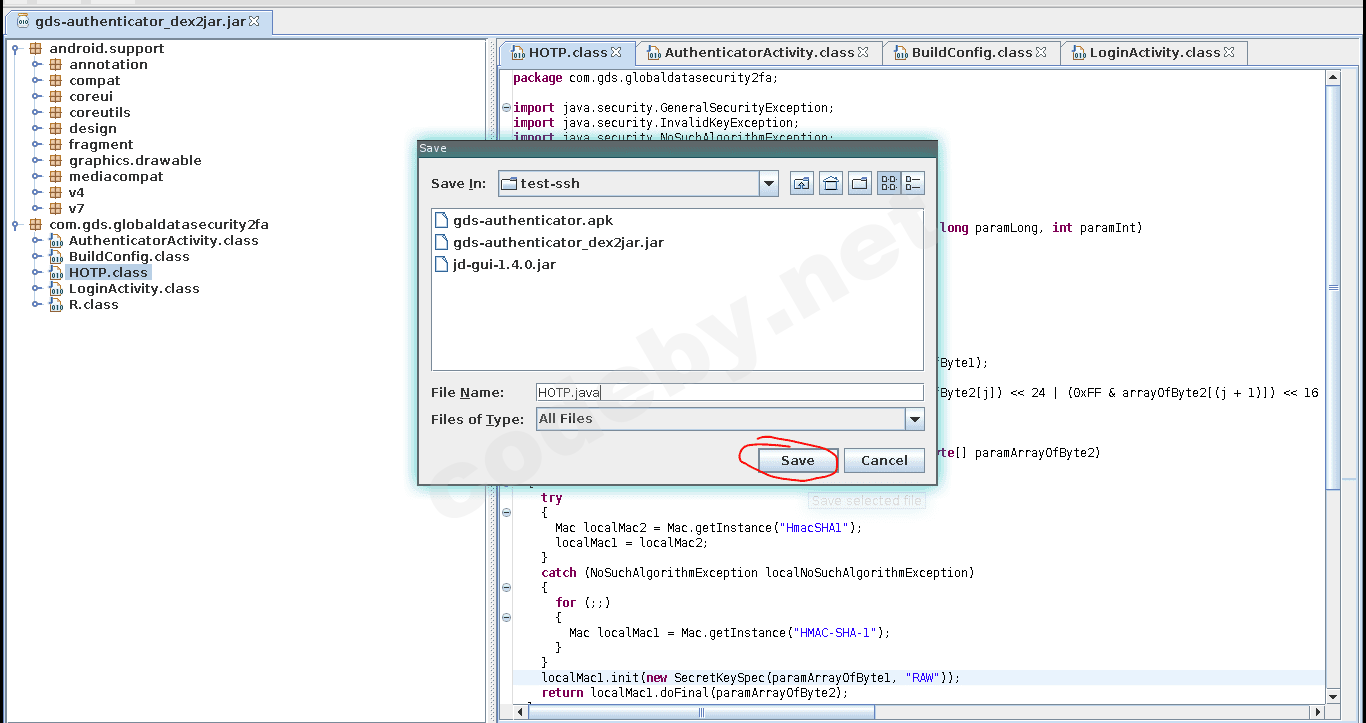Expand the graphics.drawable package node
The height and width of the screenshot is (723, 1366).
pos(37,160)
